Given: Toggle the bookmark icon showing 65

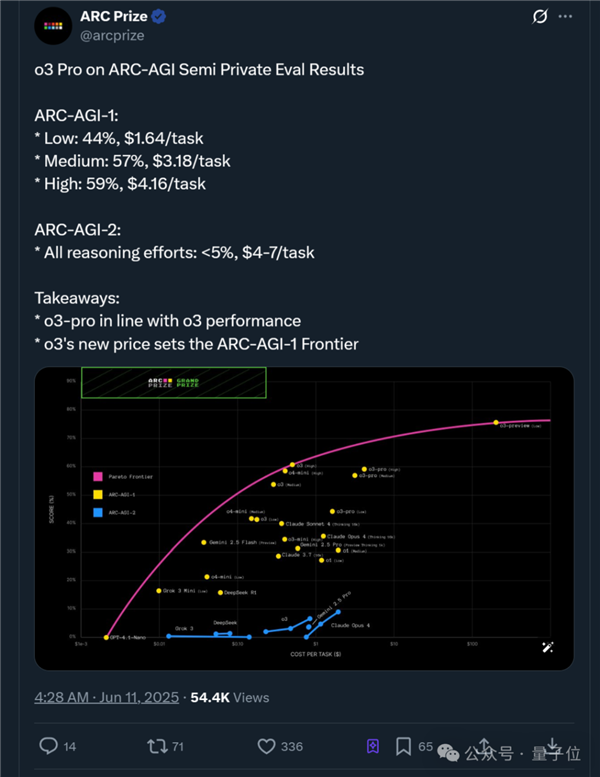Looking at the screenshot, I should (x=403, y=746).
